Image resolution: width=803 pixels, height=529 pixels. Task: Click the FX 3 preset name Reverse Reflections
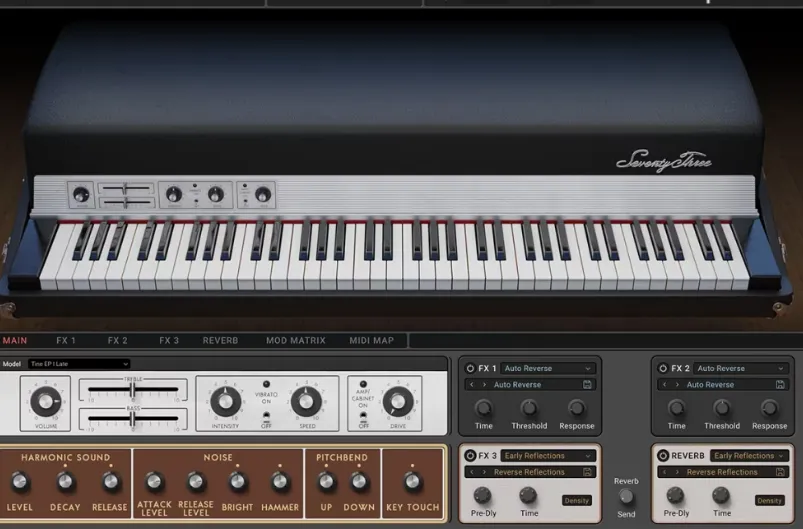(529, 472)
